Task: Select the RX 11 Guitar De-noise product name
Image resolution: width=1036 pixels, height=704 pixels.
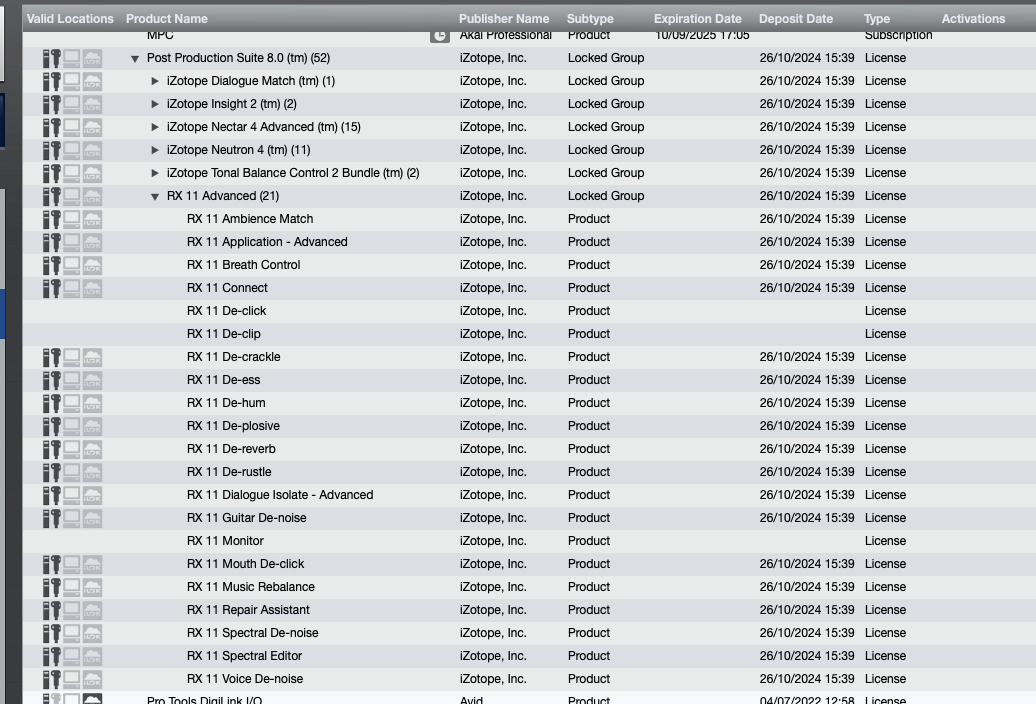Action: pyautogui.click(x=246, y=518)
